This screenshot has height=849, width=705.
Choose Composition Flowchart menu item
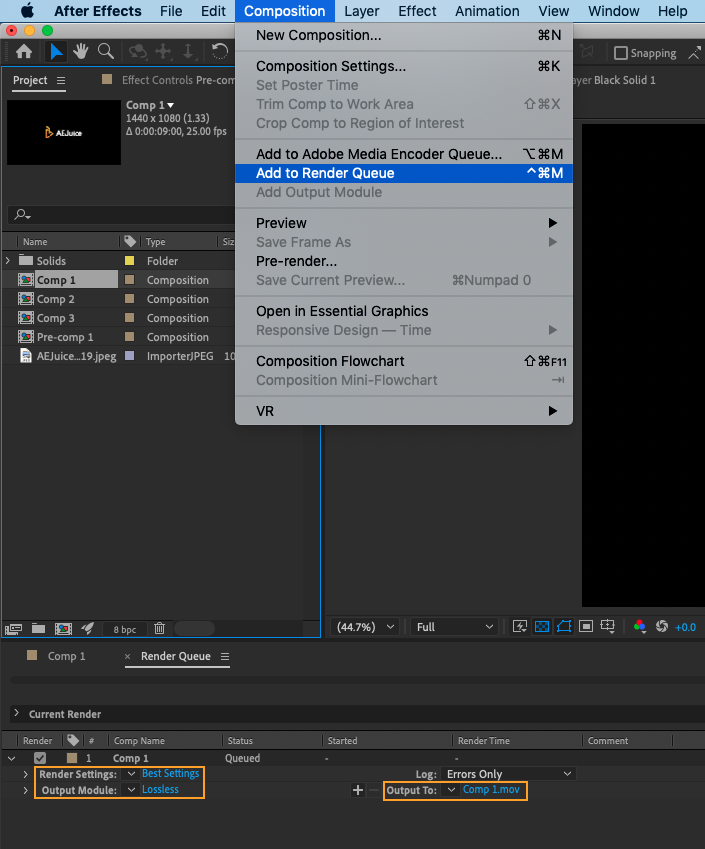(x=404, y=361)
